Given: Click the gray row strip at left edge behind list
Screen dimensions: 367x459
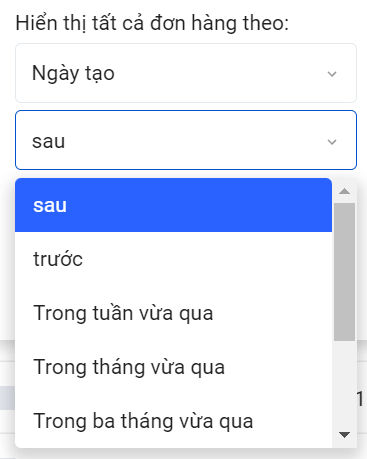Looking at the screenshot, I should pyautogui.click(x=7, y=398).
